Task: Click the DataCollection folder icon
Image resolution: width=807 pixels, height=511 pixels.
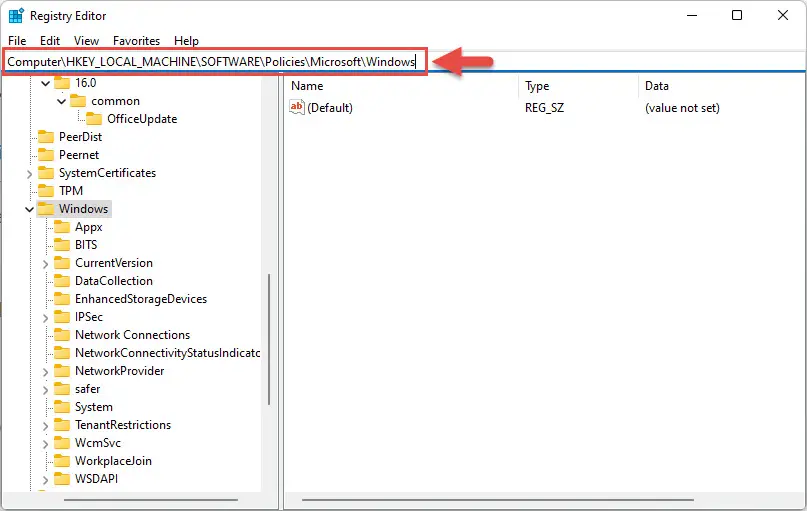Action: pos(62,280)
